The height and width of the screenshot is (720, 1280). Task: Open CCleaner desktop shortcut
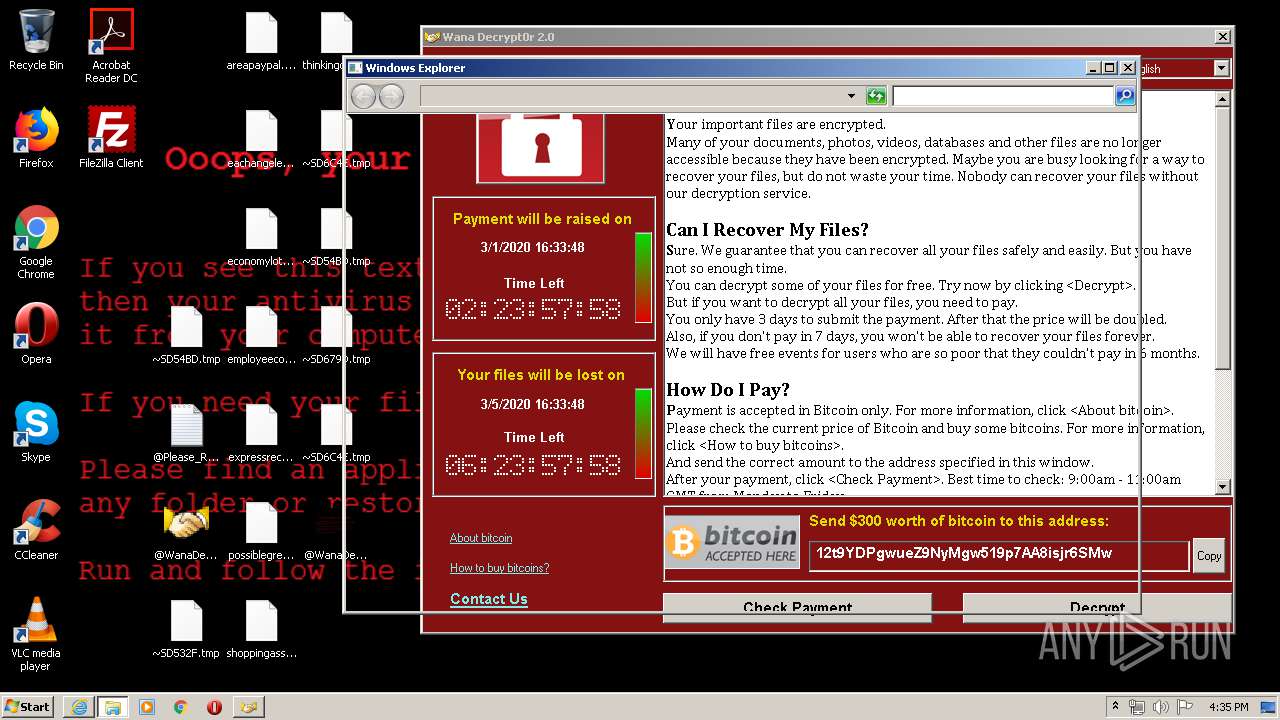pyautogui.click(x=36, y=530)
